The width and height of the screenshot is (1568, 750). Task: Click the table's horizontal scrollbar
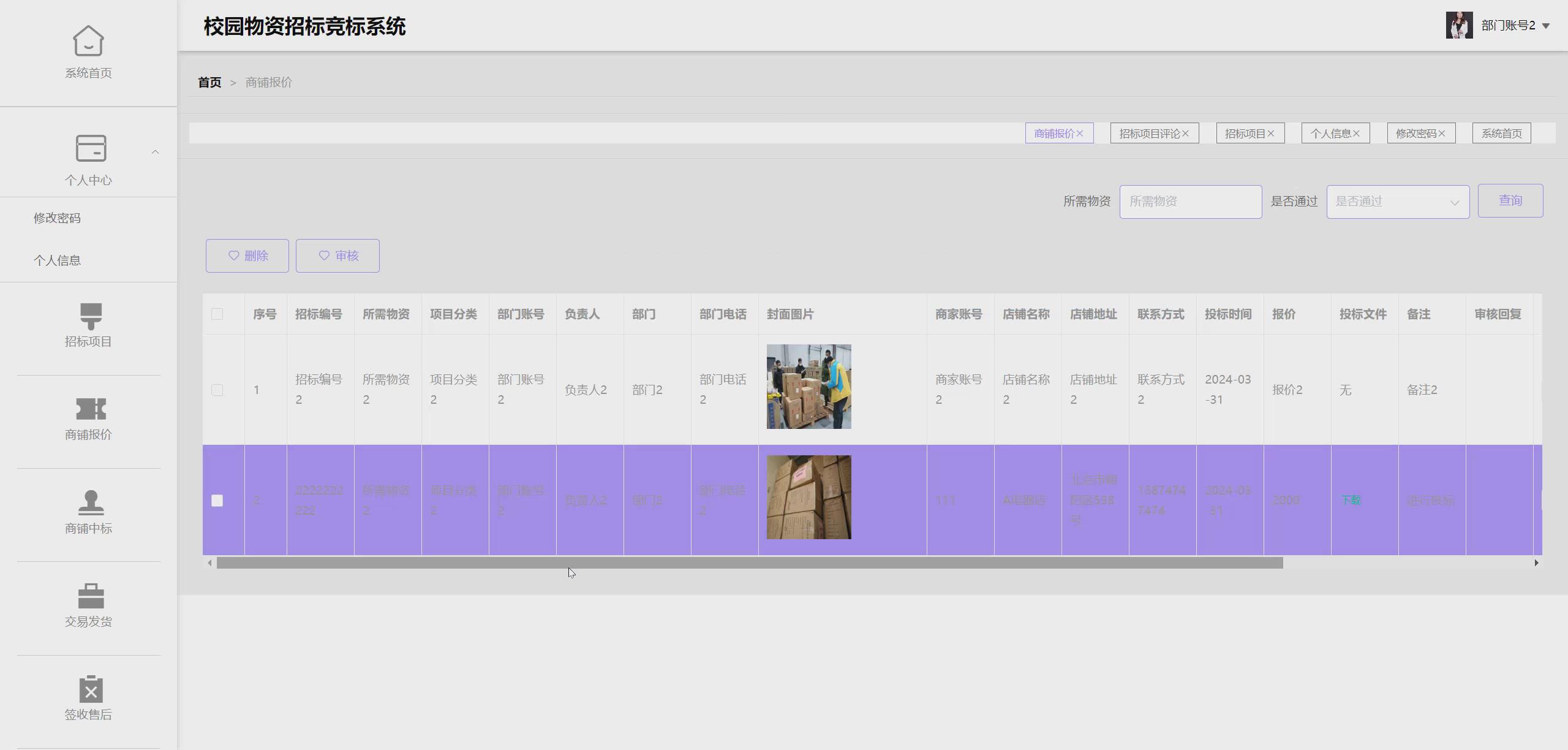click(749, 563)
